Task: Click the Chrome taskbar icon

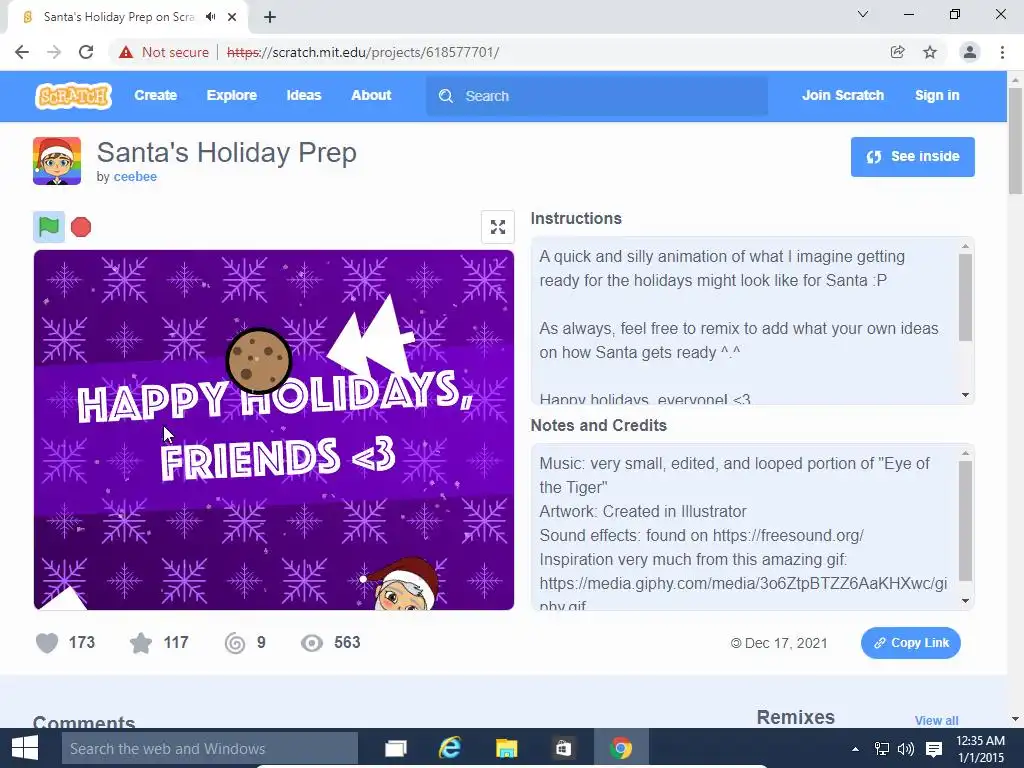Action: [x=620, y=748]
